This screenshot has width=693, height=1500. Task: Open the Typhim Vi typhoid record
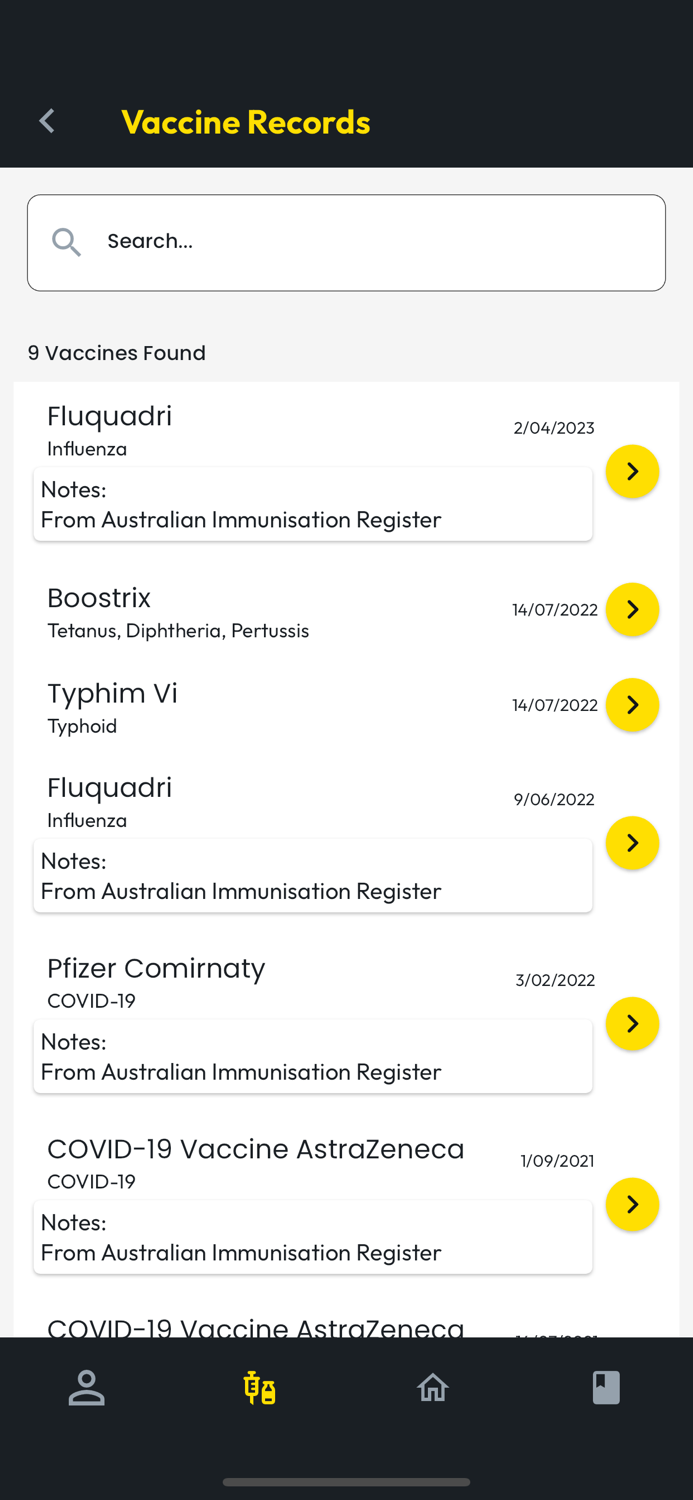click(x=112, y=693)
